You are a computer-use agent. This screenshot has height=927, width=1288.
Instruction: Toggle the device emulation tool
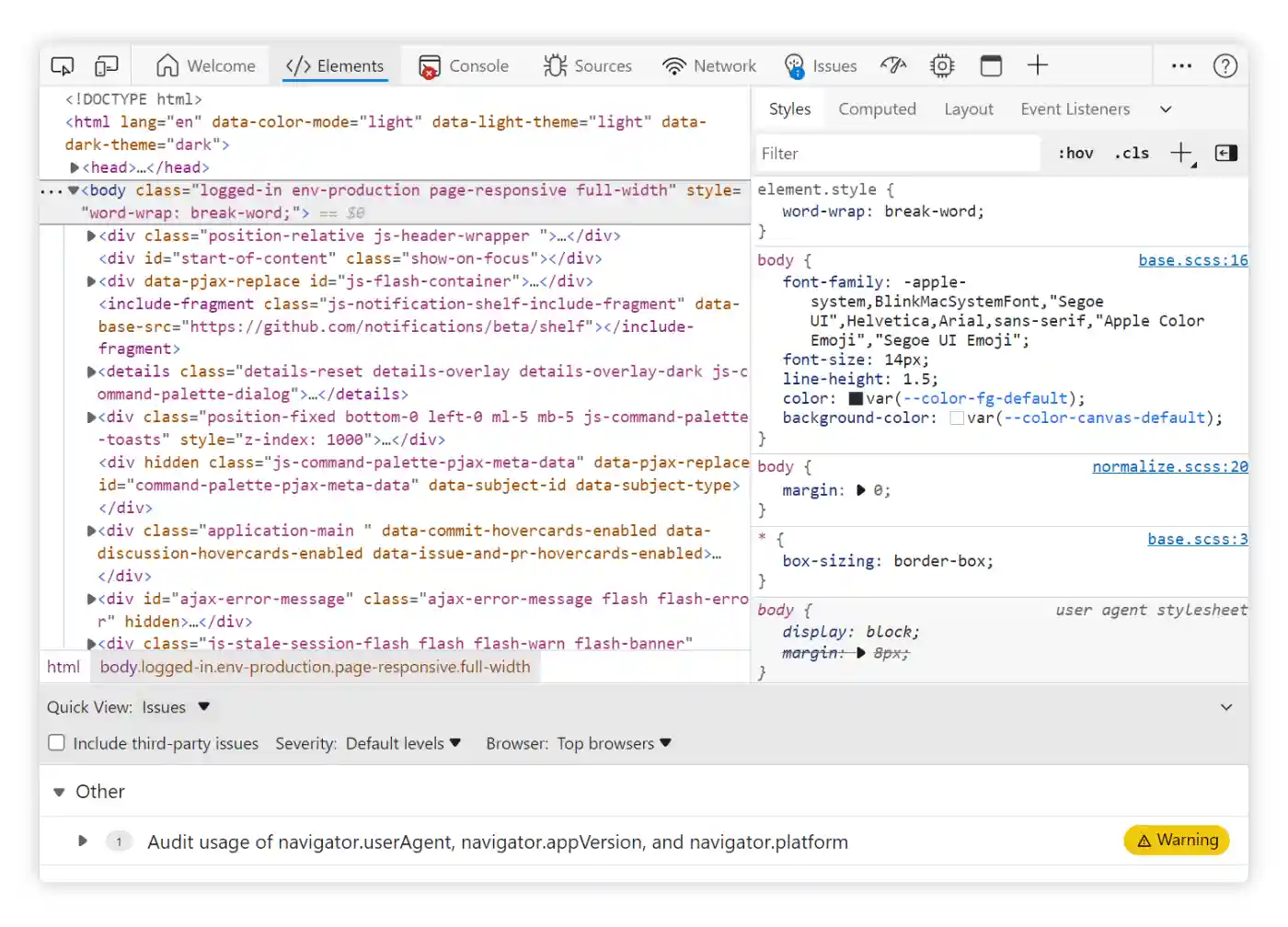[x=106, y=65]
